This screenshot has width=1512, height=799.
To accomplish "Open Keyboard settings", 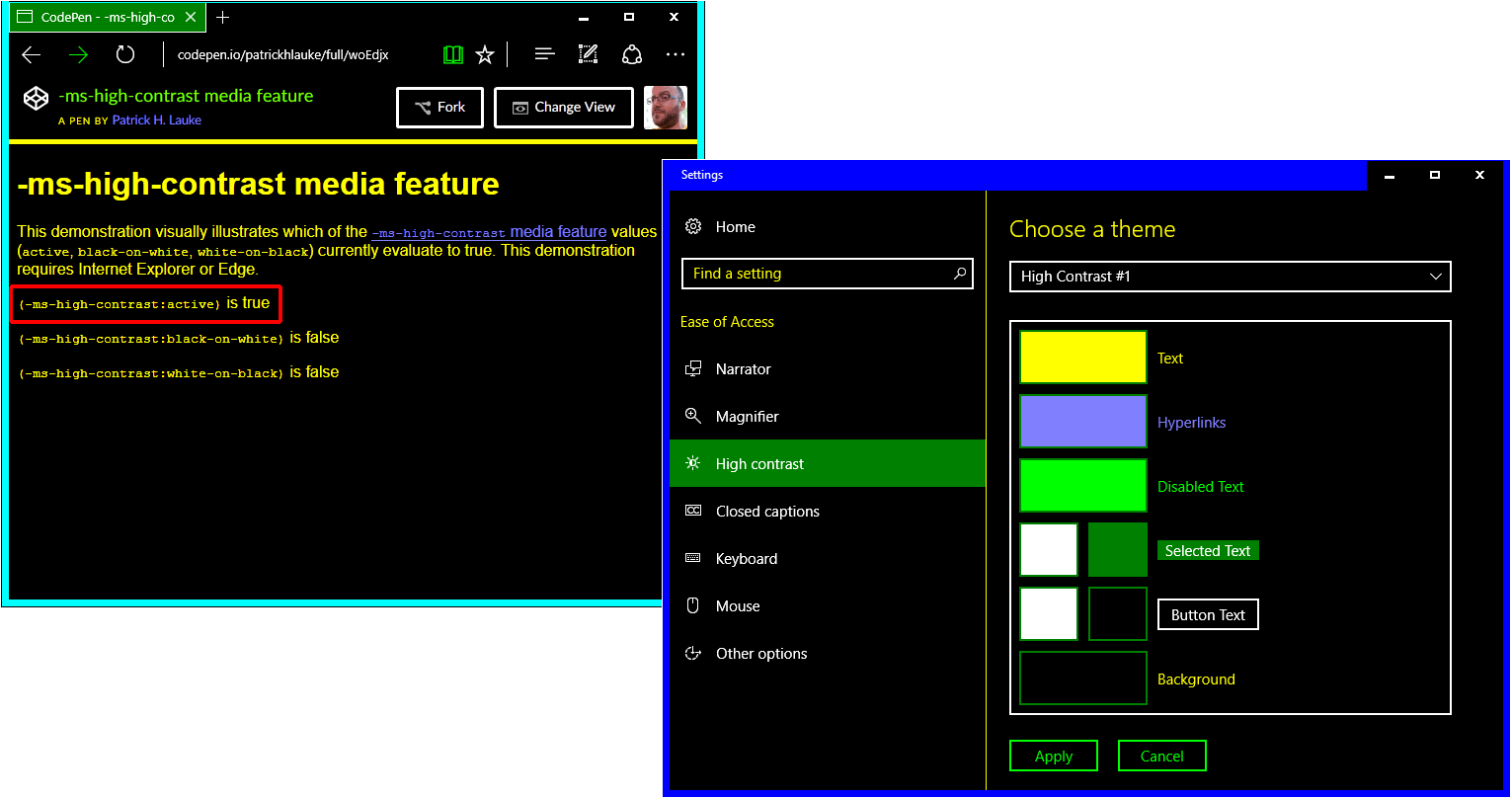I will pos(747,558).
